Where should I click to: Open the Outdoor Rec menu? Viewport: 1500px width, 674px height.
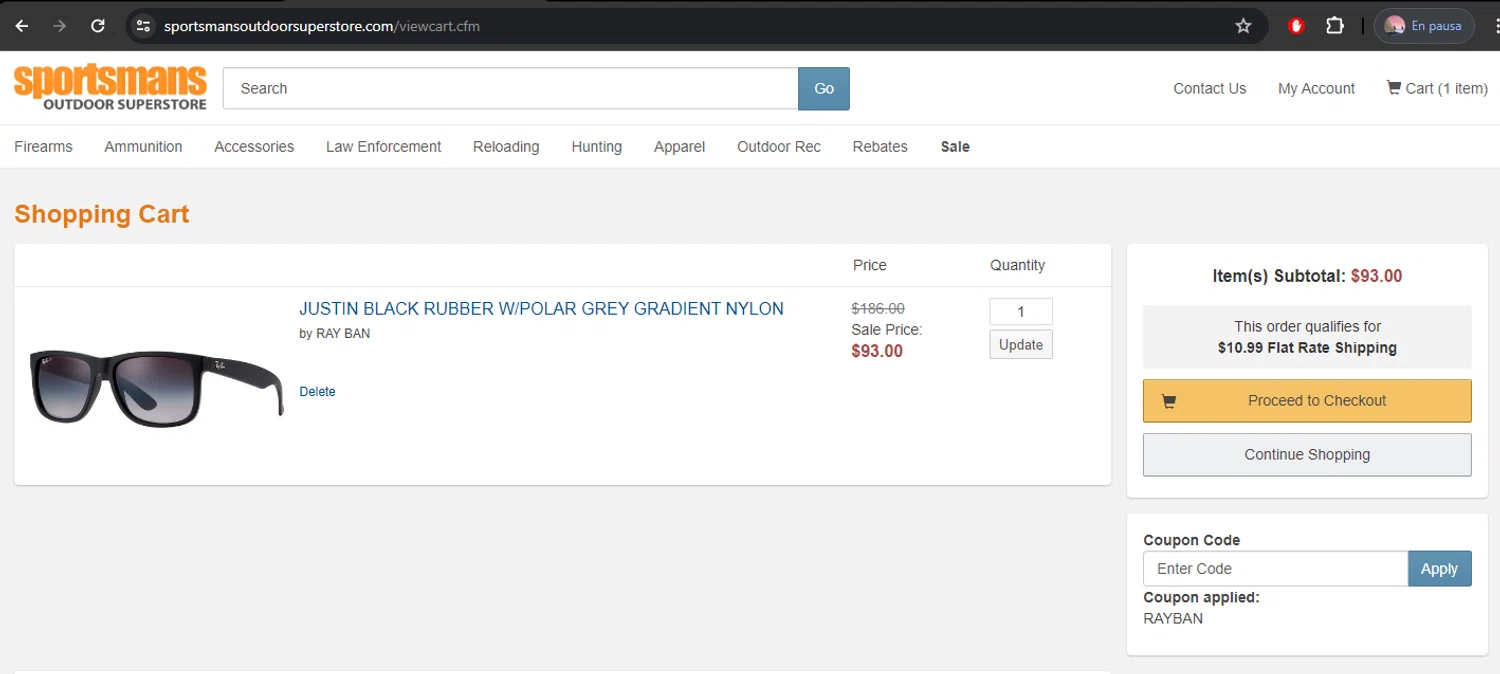[779, 146]
